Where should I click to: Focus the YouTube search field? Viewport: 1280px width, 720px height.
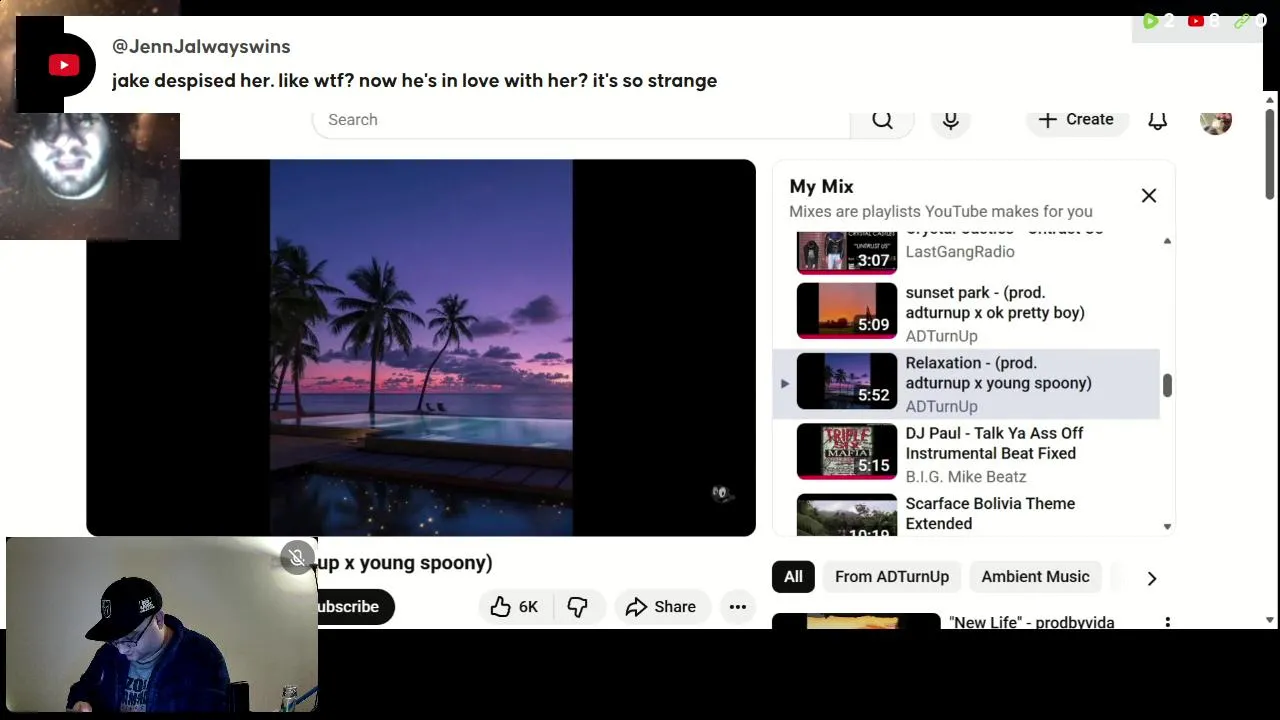pos(581,120)
